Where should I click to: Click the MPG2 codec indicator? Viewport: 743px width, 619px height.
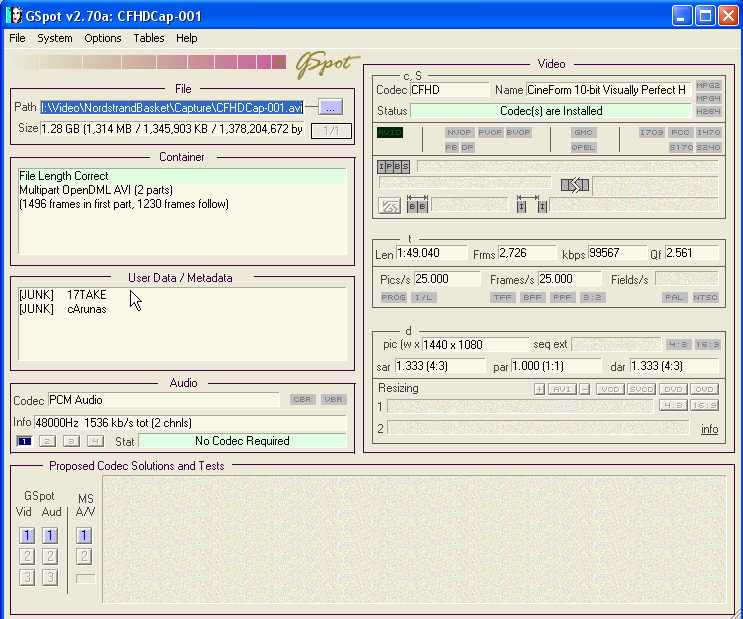pyautogui.click(x=708, y=86)
